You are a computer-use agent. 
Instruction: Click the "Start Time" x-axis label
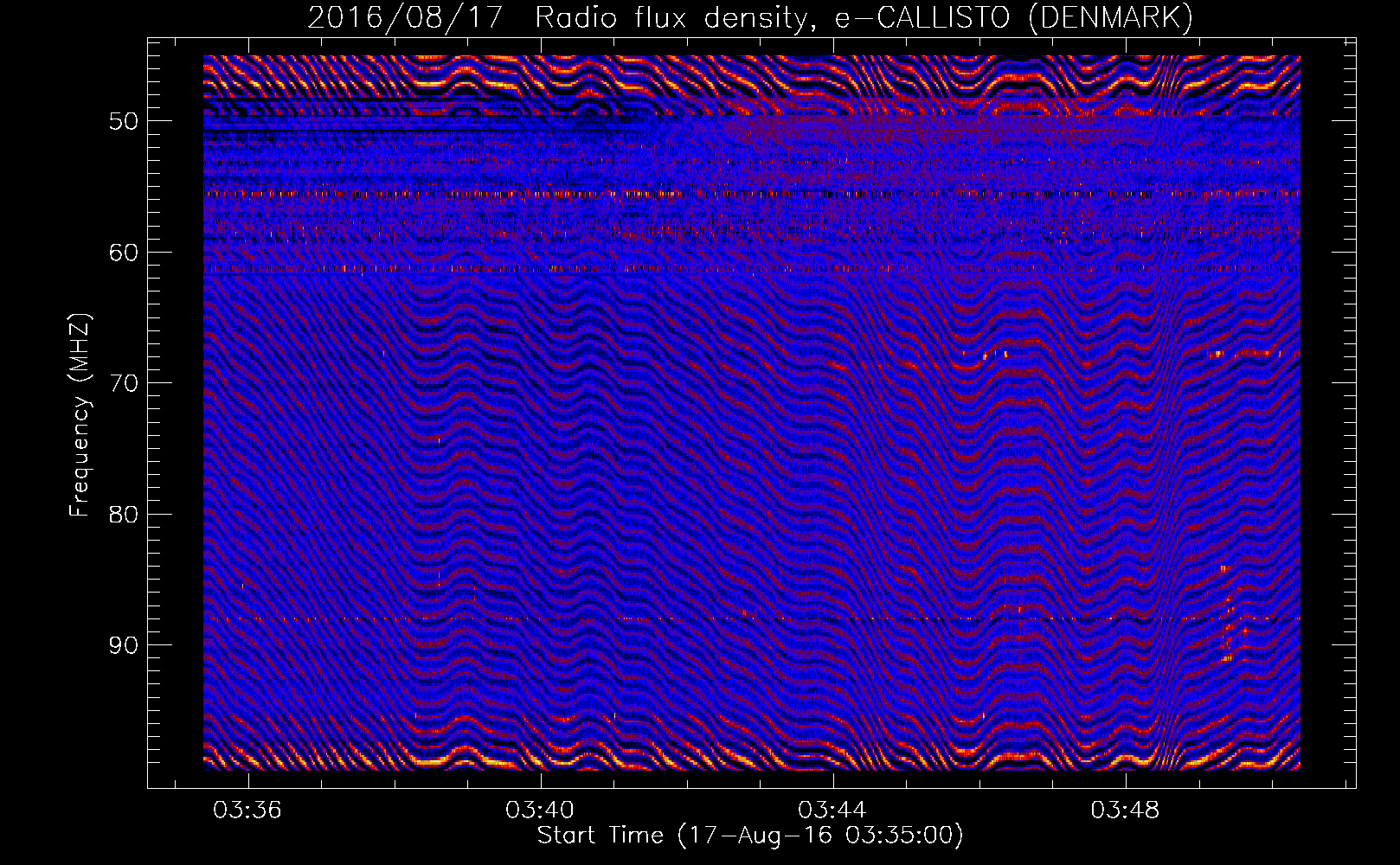[750, 836]
